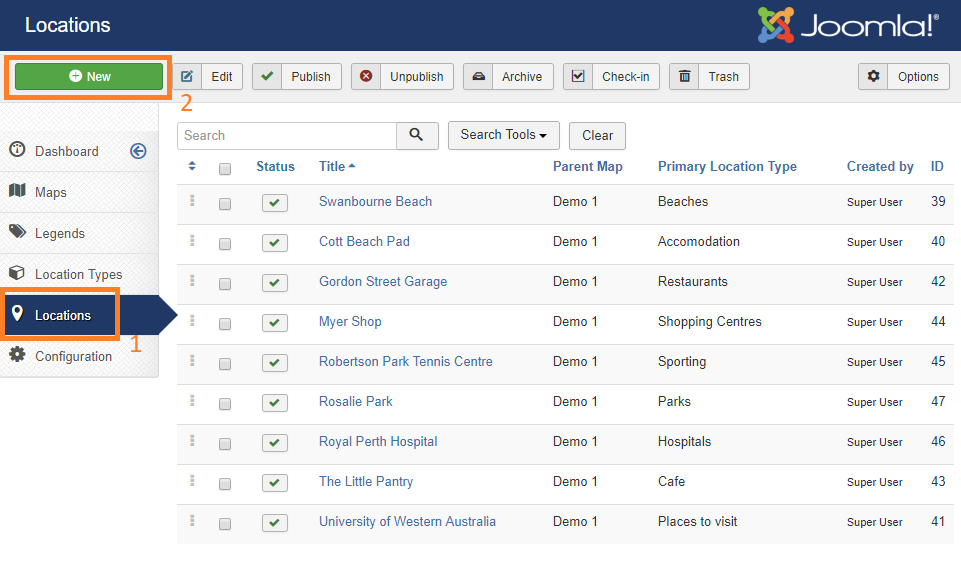
Task: Click the Clear search button
Action: click(x=598, y=135)
